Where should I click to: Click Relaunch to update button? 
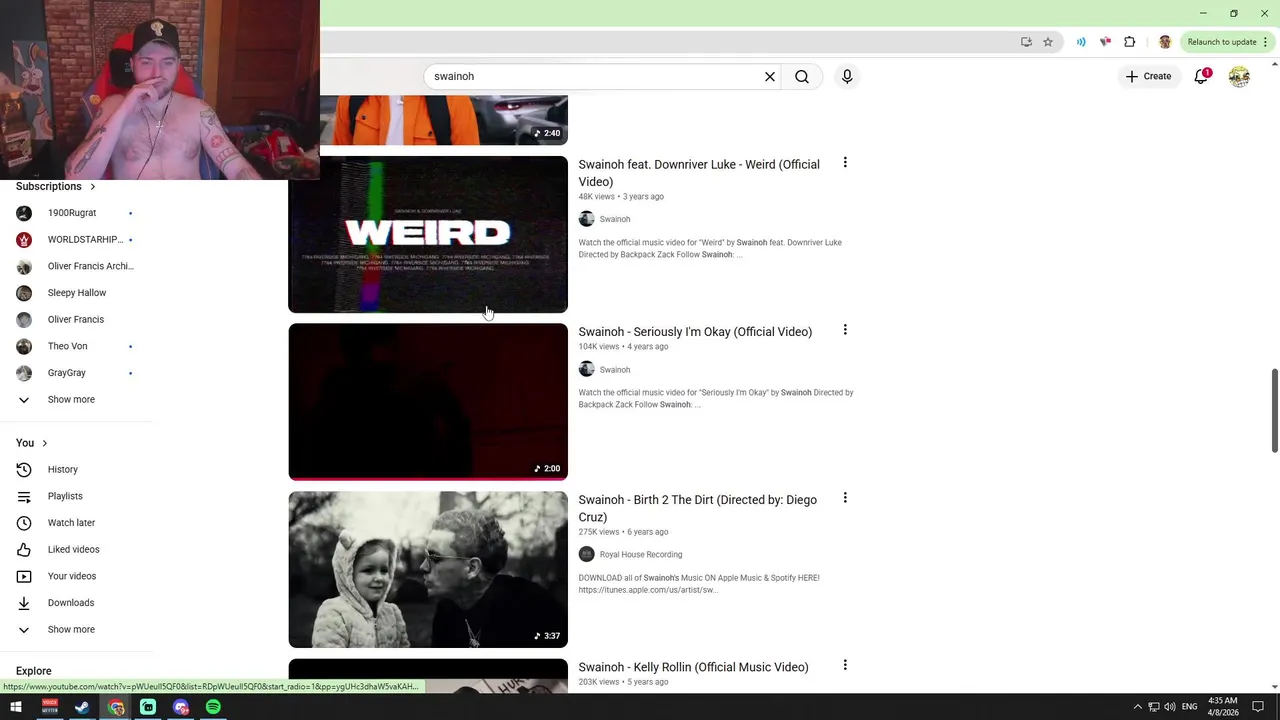pyautogui.click(x=1221, y=42)
